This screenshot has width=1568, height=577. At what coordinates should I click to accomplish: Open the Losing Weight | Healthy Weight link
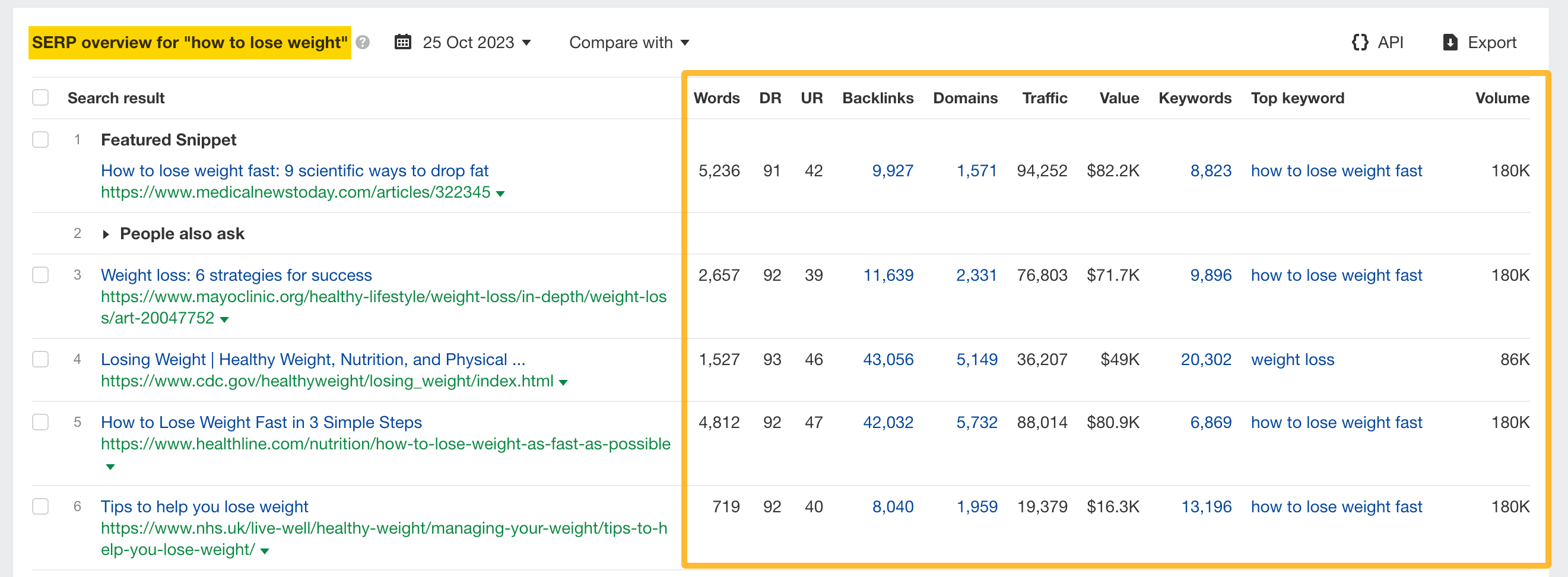[x=313, y=360]
